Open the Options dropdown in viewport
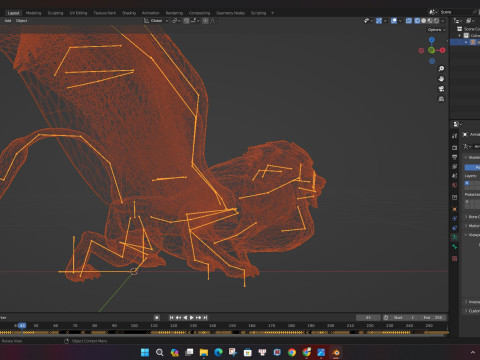The width and height of the screenshot is (480, 360). point(437,30)
